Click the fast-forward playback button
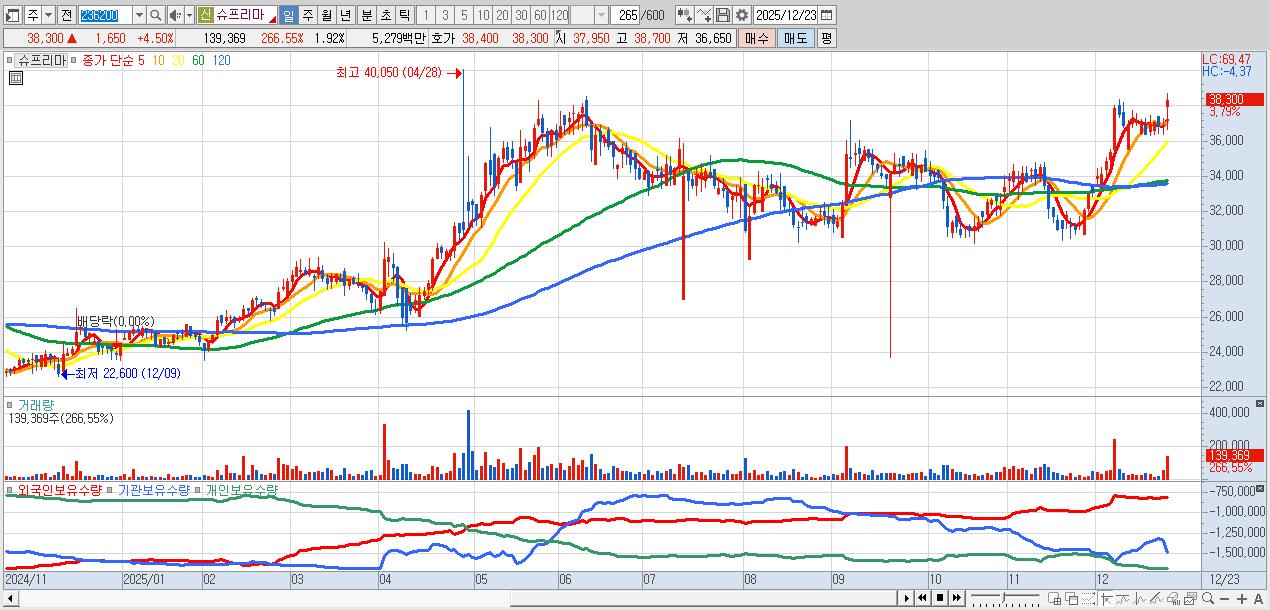Image resolution: width=1270 pixels, height=610 pixels. click(x=957, y=598)
